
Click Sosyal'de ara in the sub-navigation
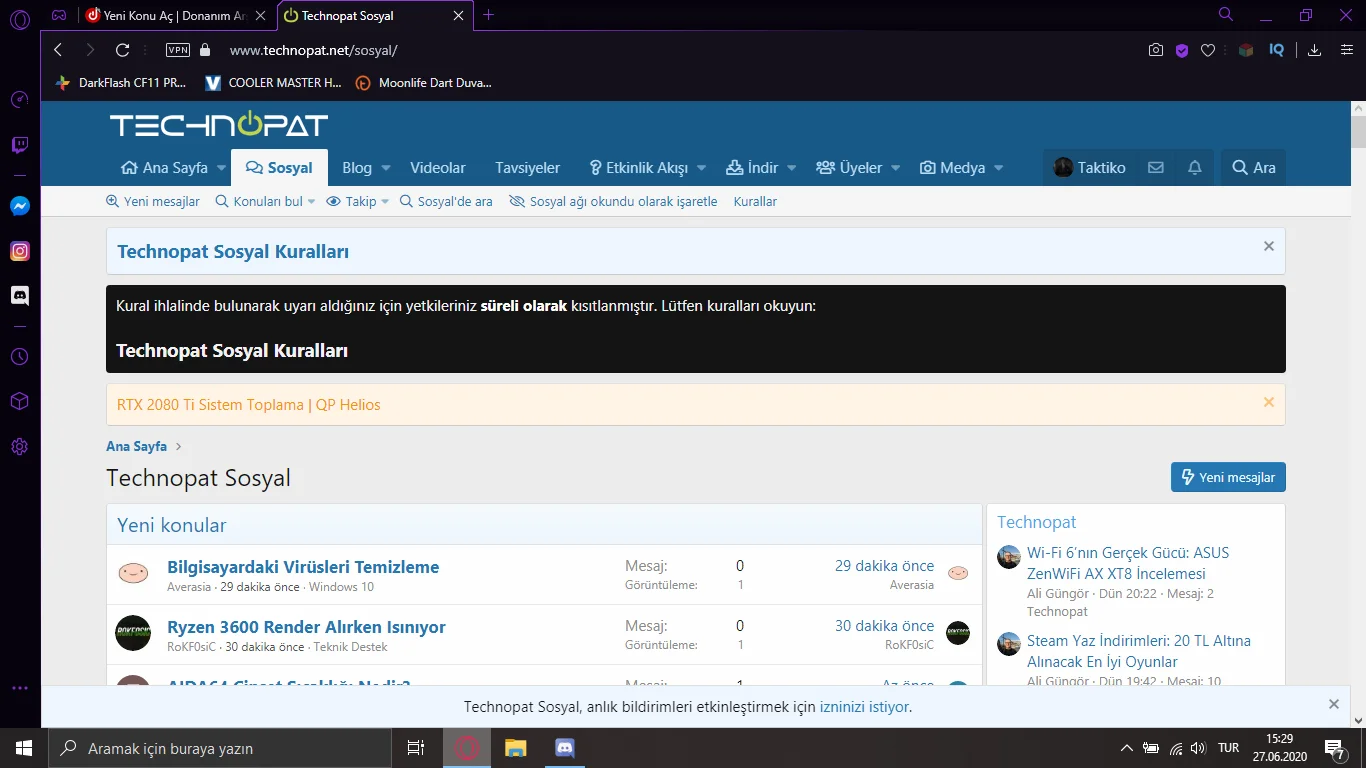[446, 201]
